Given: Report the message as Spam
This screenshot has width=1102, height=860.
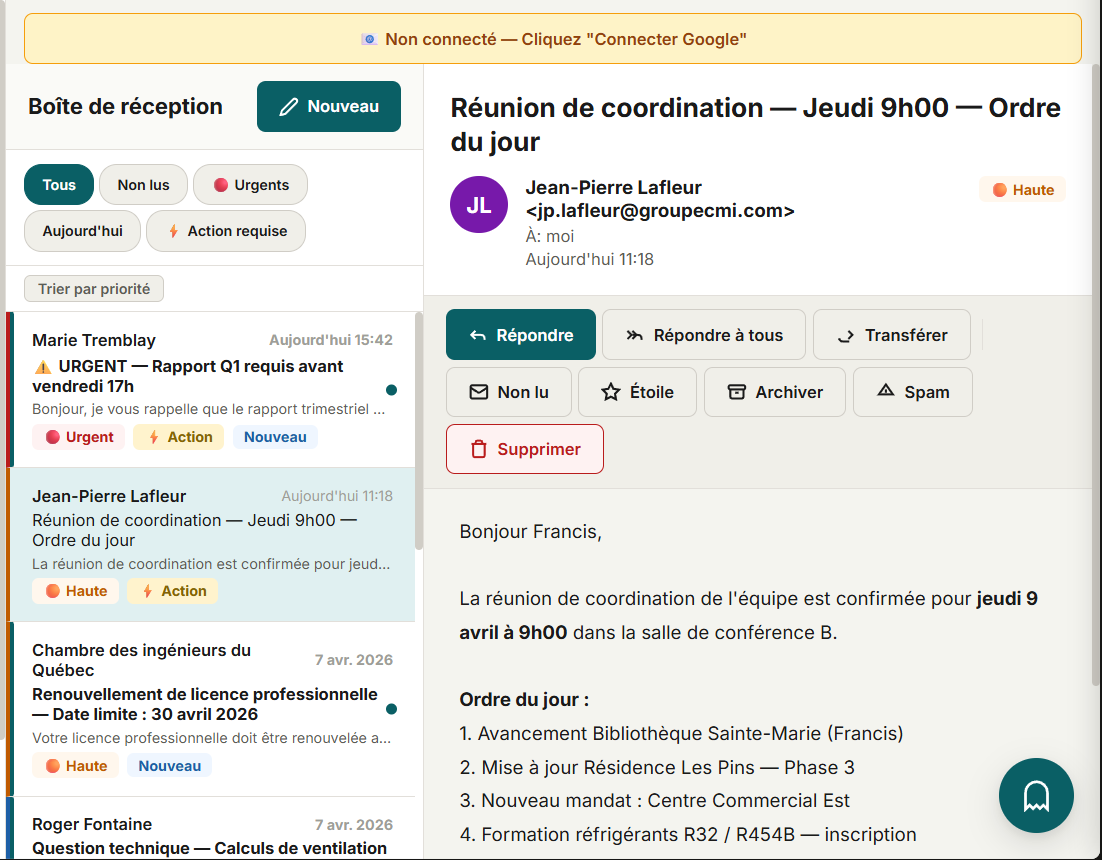Looking at the screenshot, I should (x=912, y=392).
